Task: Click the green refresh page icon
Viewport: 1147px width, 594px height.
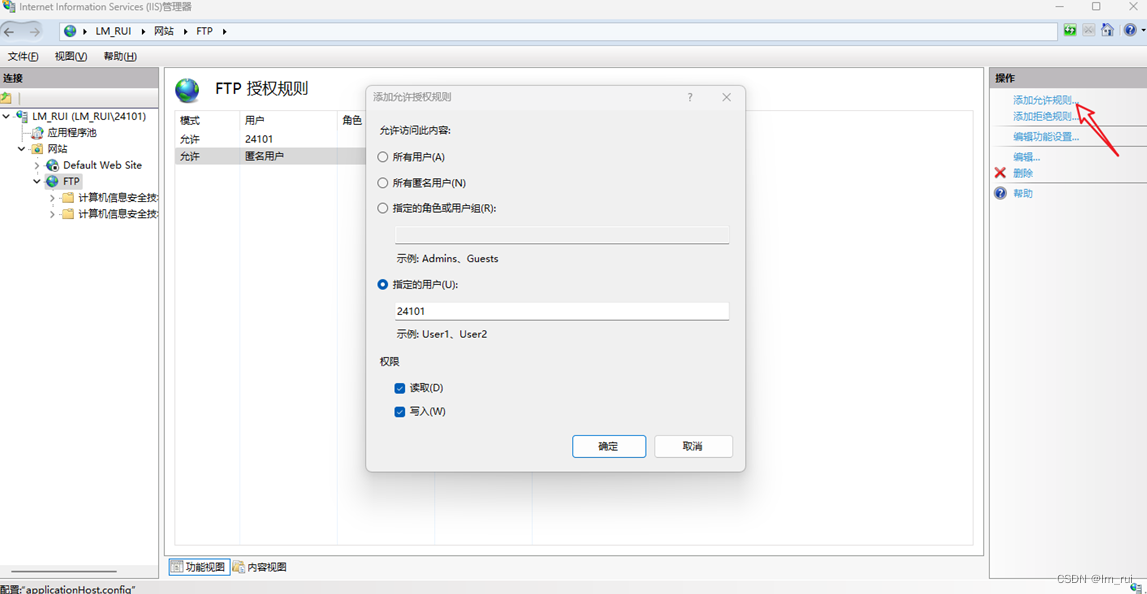Action: tap(1070, 30)
